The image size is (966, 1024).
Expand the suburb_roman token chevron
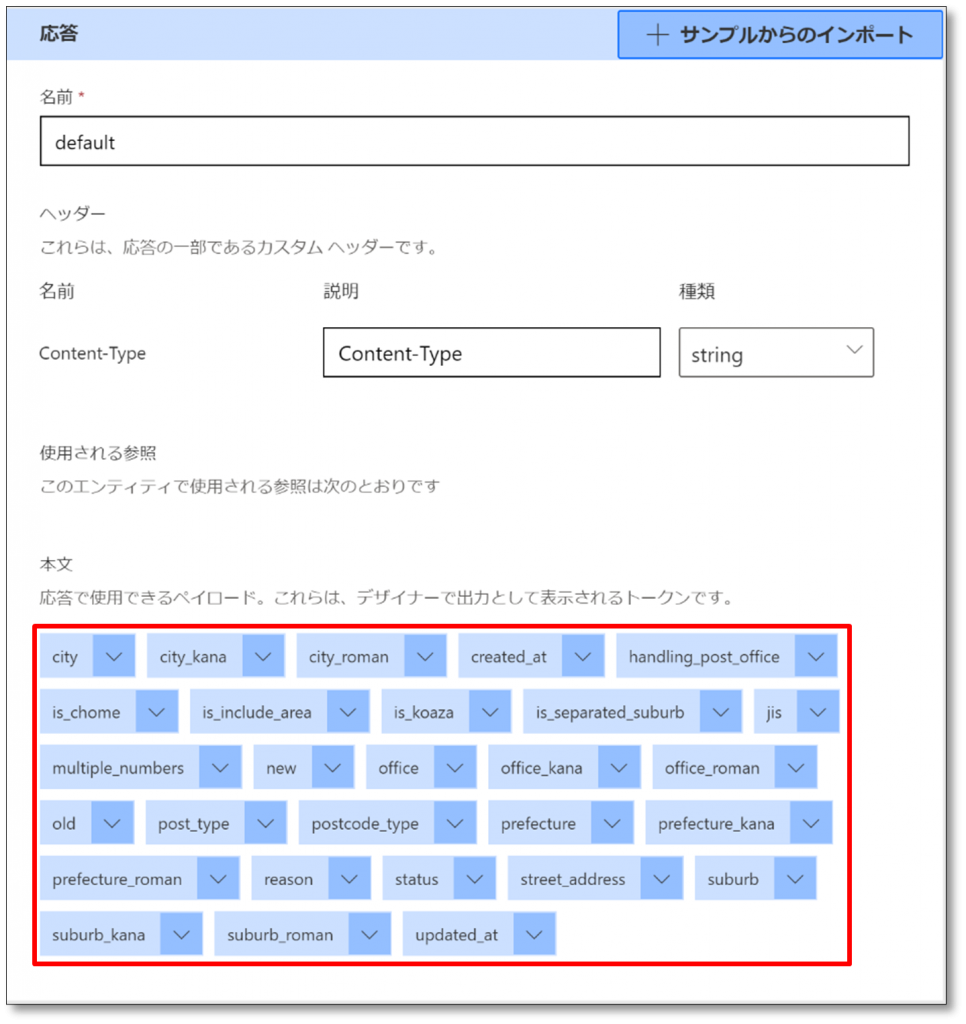370,934
